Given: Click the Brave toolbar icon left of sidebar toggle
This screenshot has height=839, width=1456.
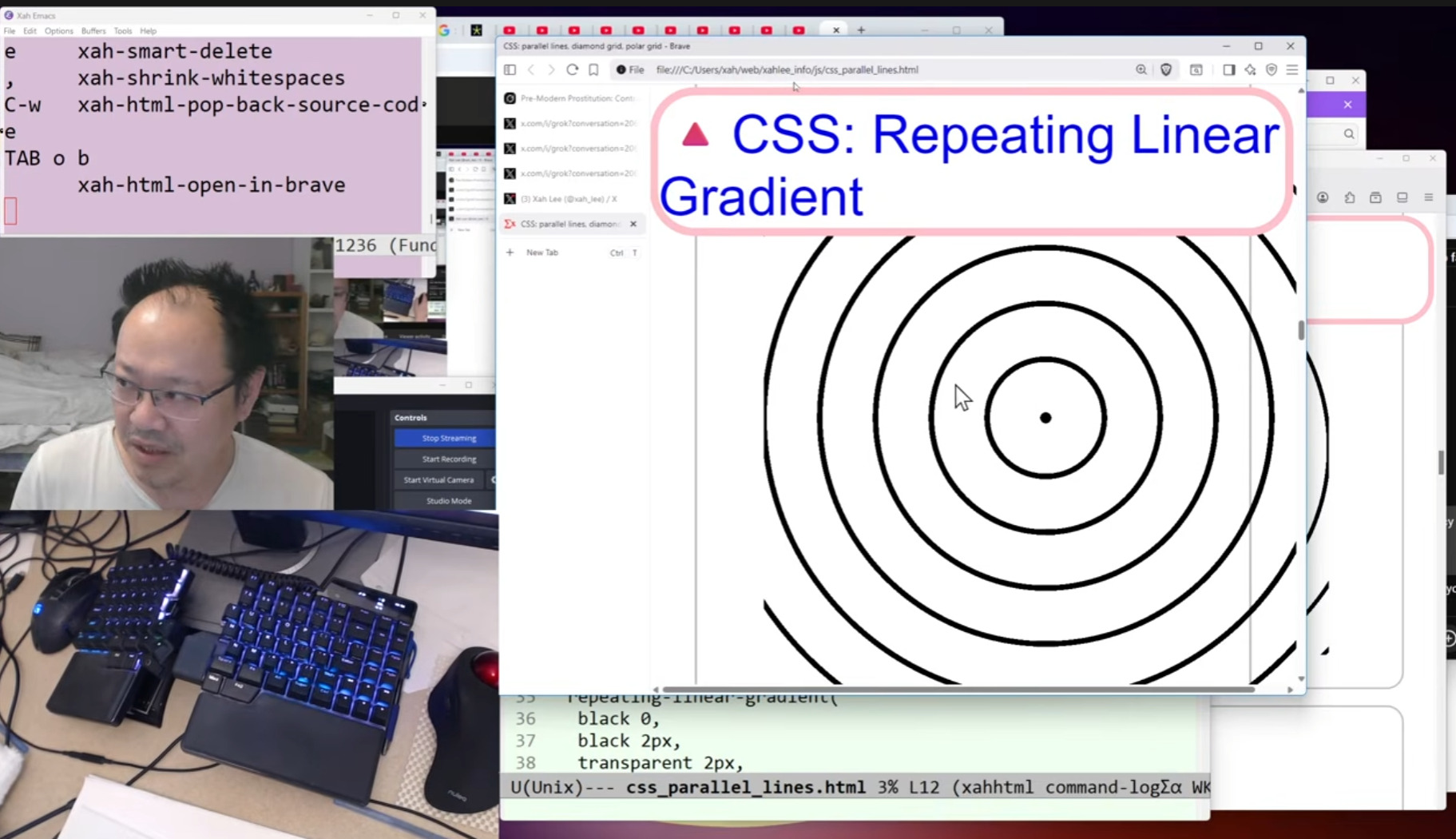Looking at the screenshot, I should (1196, 70).
